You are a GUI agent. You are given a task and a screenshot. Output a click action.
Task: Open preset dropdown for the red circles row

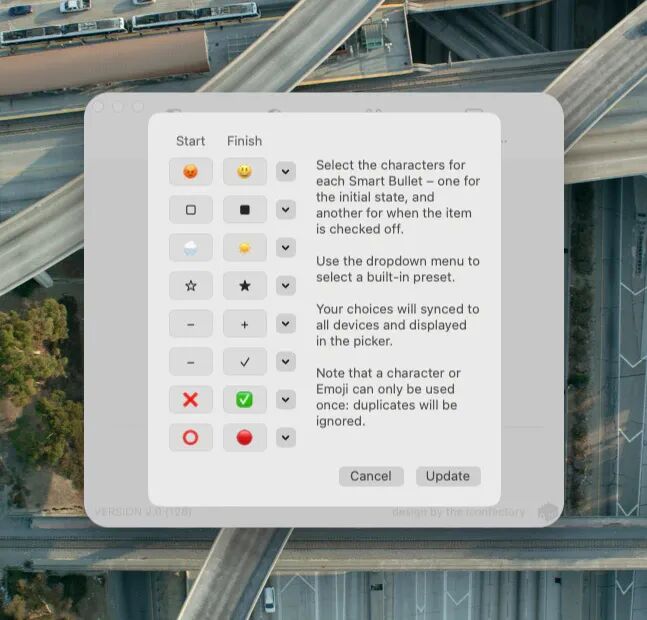286,438
